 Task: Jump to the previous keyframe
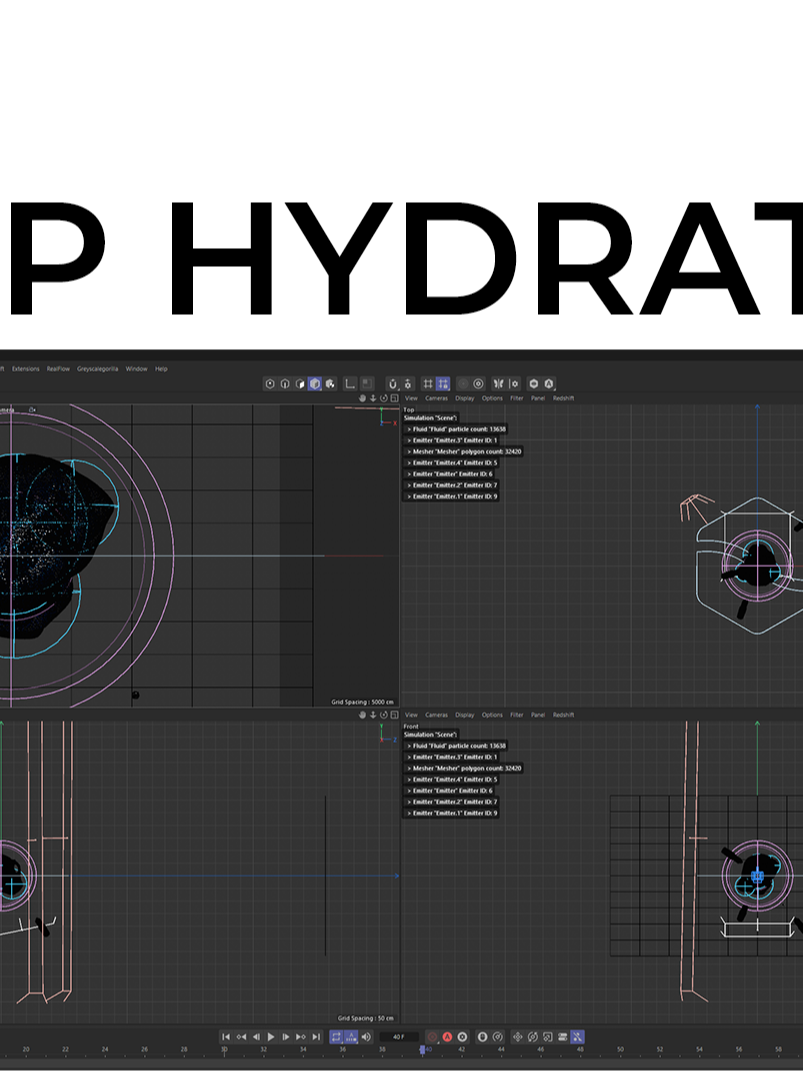[x=241, y=1037]
